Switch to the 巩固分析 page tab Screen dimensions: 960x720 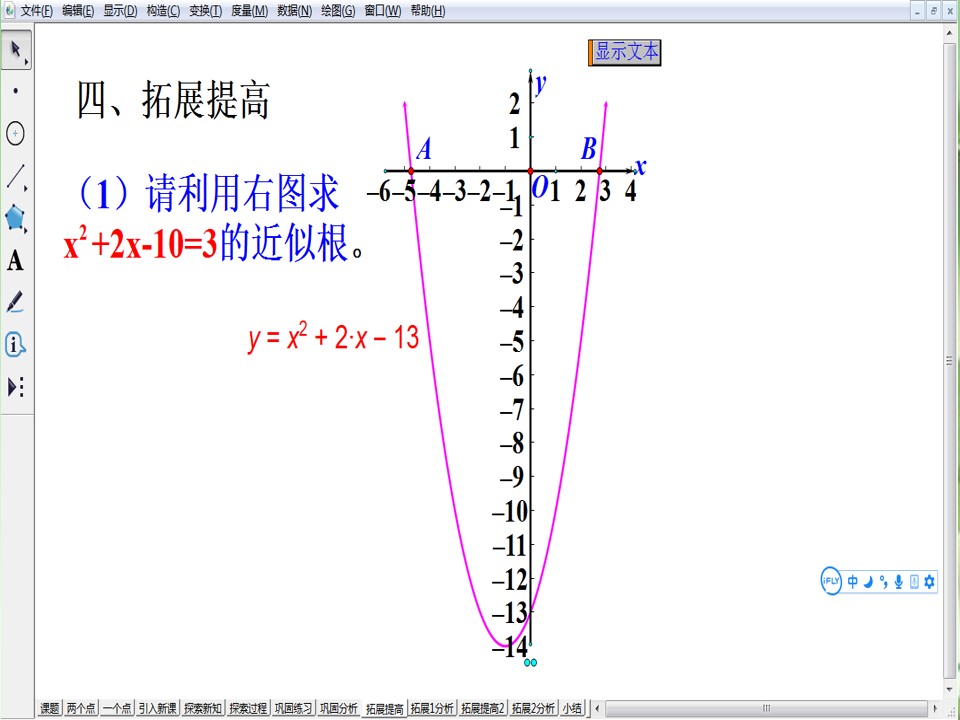point(339,708)
